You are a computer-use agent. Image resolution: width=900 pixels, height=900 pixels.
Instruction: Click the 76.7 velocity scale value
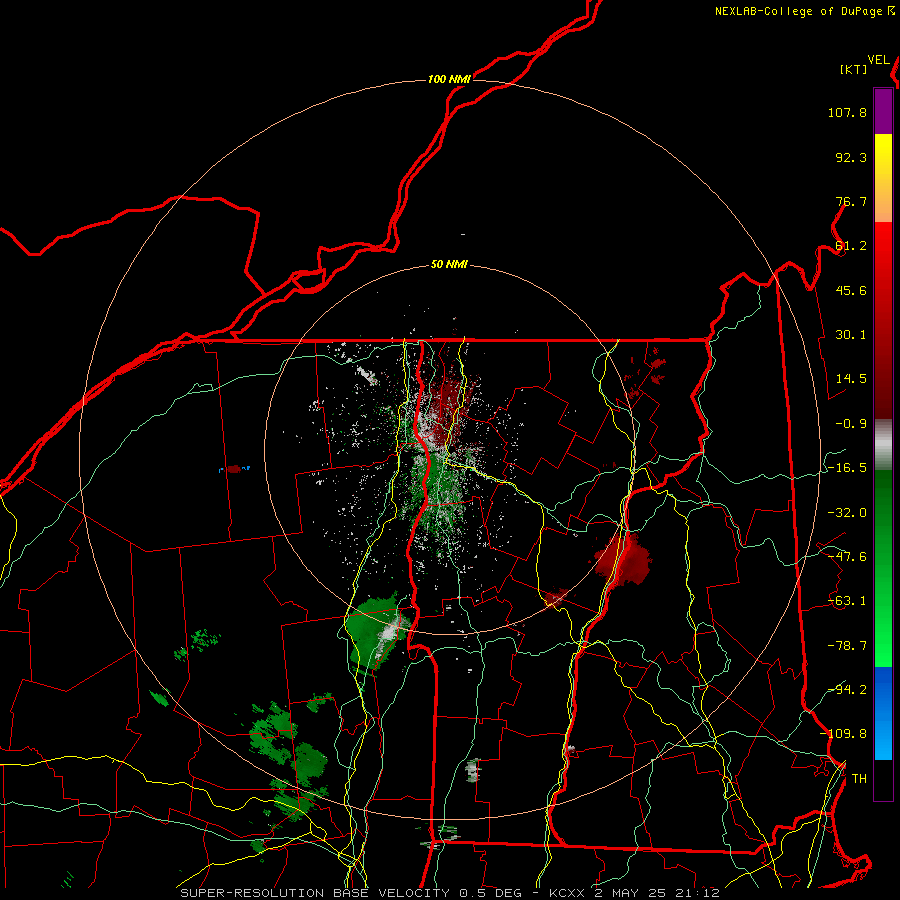[851, 201]
